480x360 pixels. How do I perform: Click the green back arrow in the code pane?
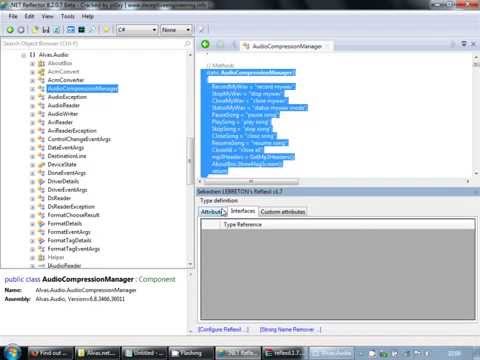click(x=205, y=44)
